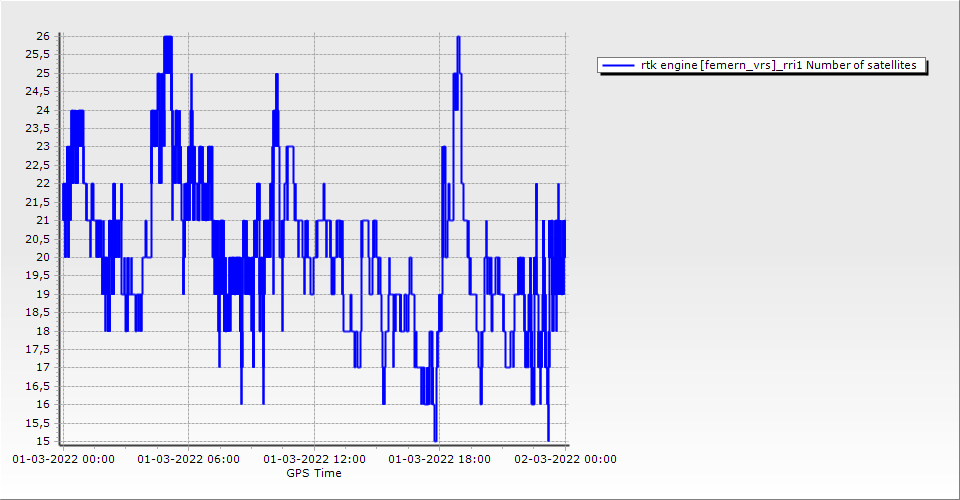
Task: Select the "21" value on y-axis
Action: point(42,220)
